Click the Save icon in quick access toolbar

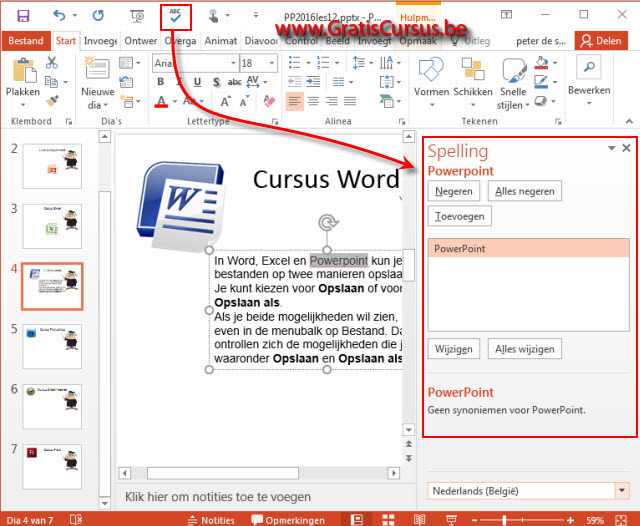23,16
